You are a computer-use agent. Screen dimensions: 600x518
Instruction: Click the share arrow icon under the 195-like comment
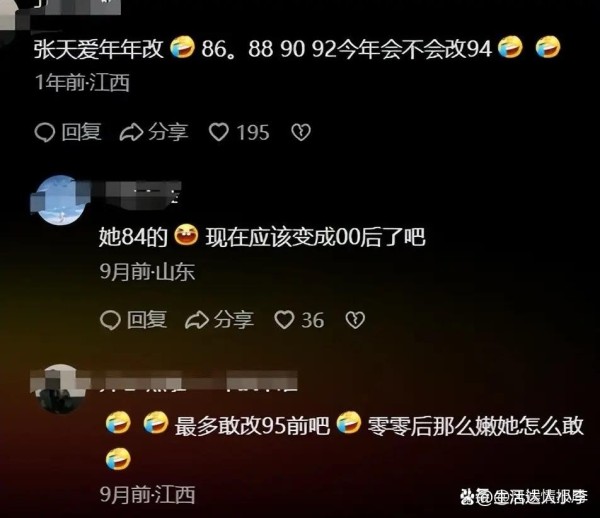click(x=131, y=132)
